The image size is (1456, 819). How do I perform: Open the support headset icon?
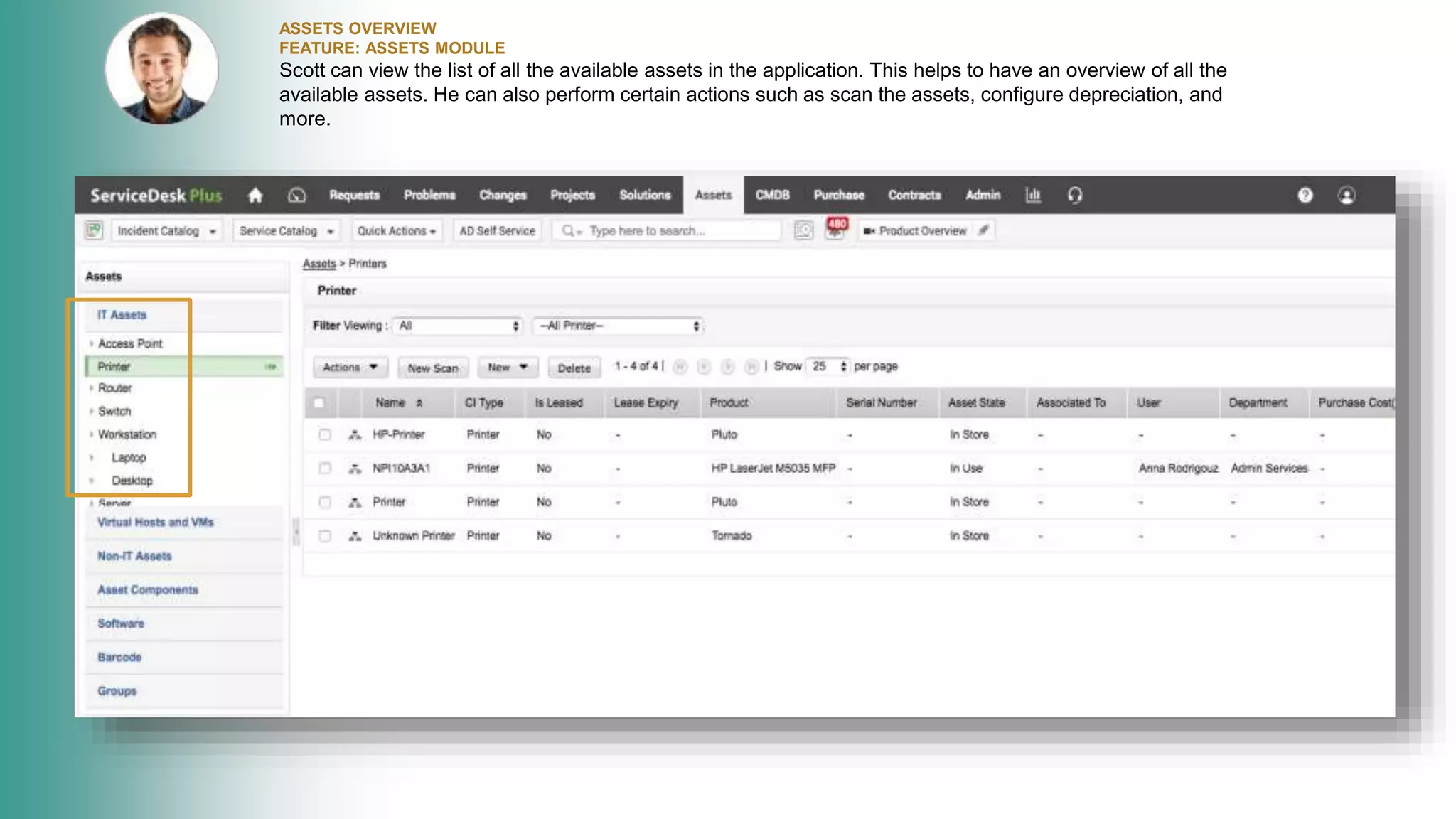pyautogui.click(x=1075, y=195)
